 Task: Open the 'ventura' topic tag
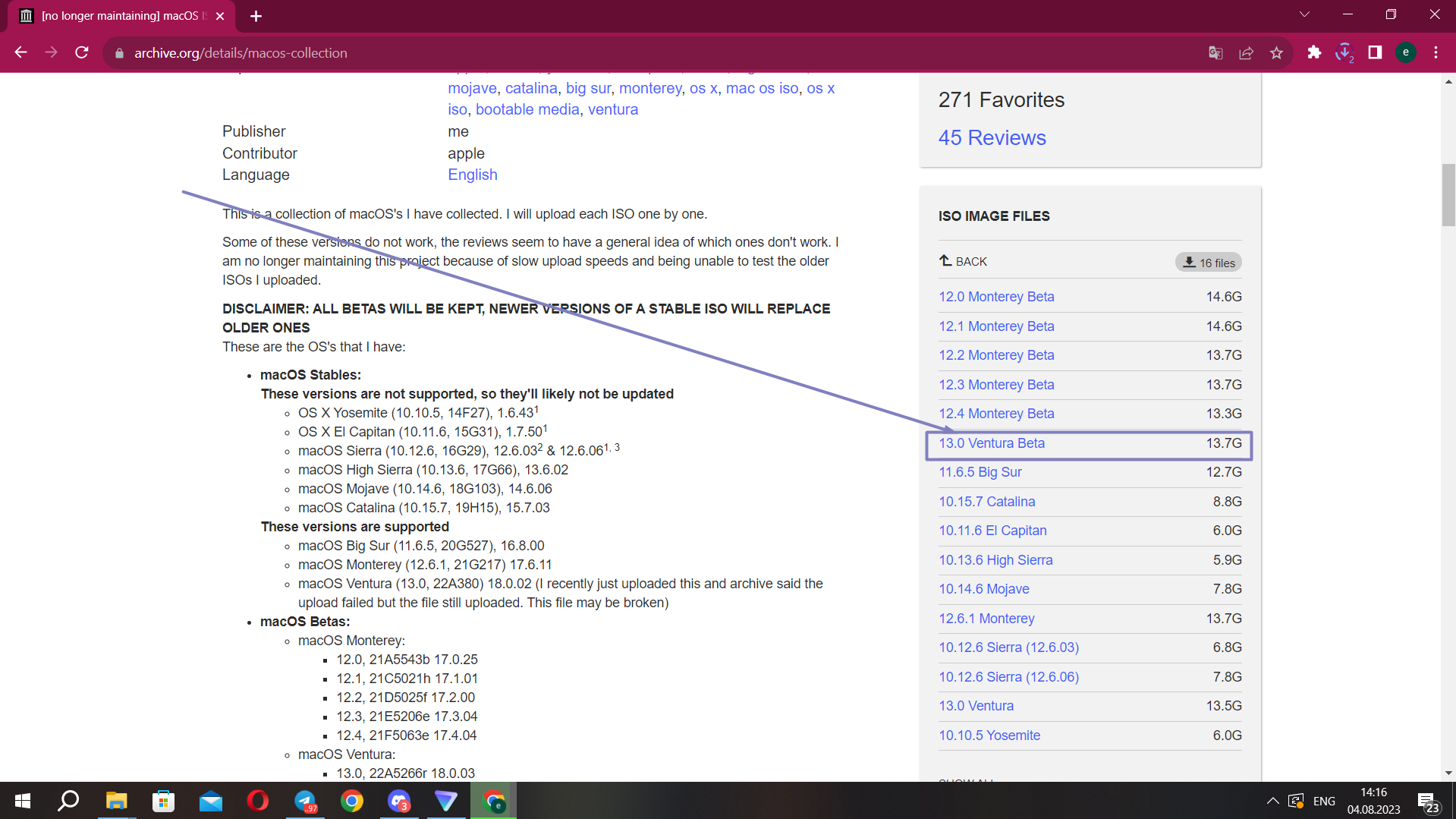613,109
